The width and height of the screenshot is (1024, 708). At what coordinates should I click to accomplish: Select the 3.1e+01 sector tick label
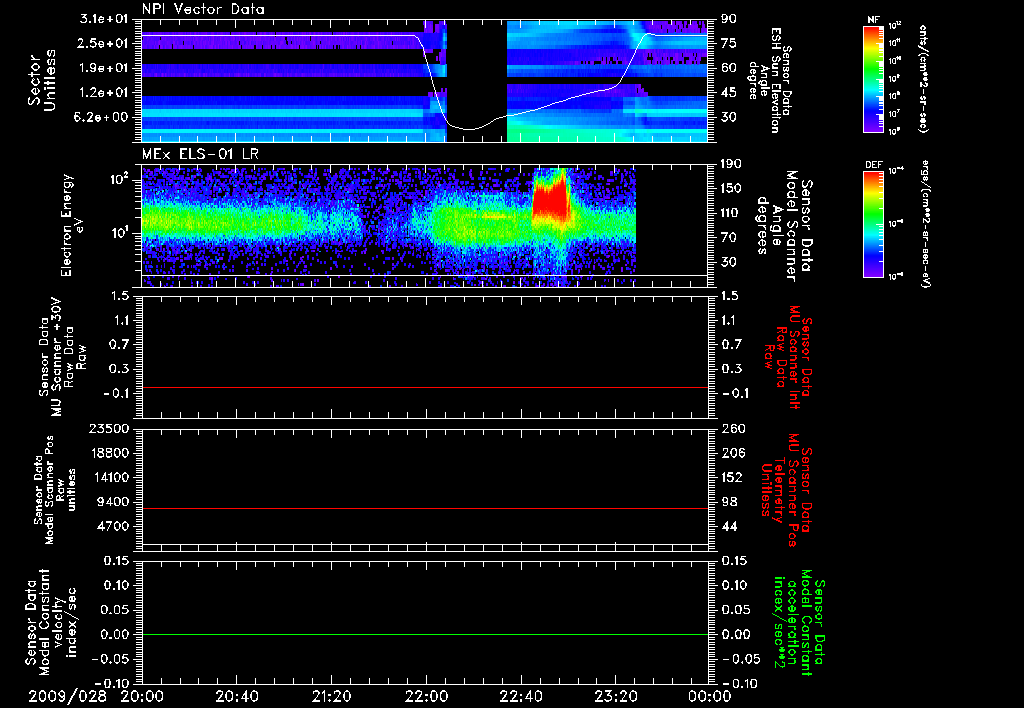104,19
